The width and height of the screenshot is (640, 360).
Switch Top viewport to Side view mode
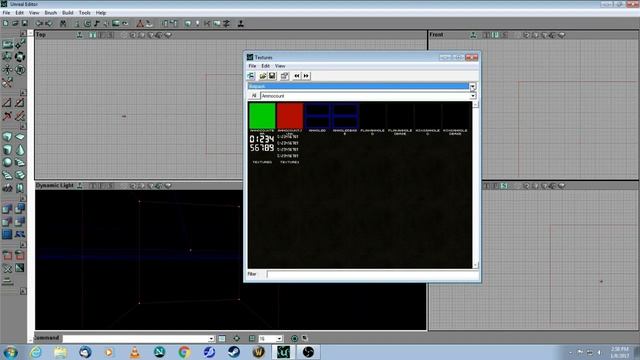[x=111, y=35]
